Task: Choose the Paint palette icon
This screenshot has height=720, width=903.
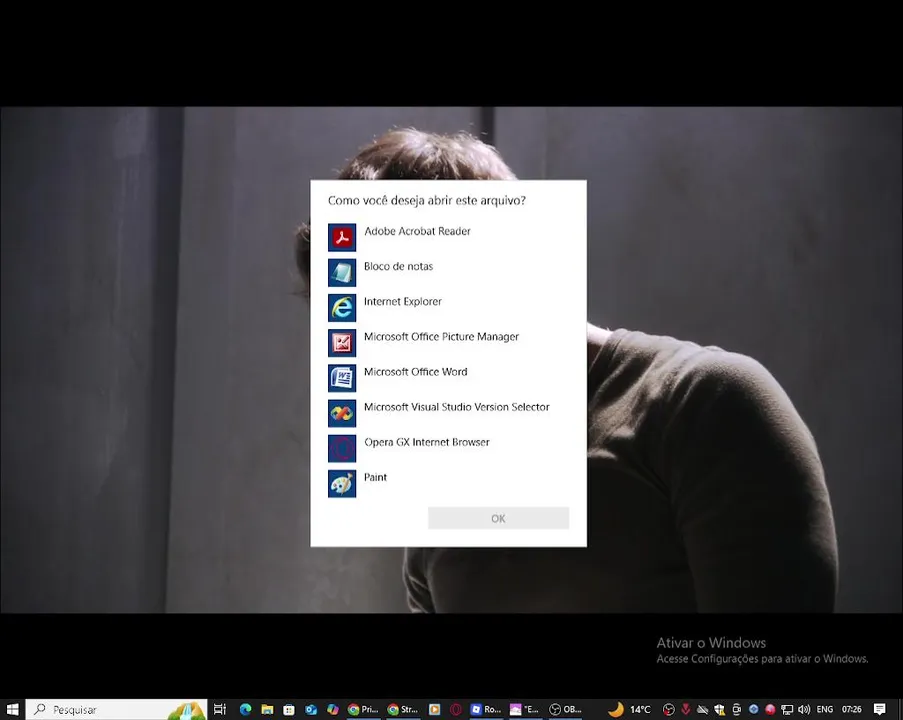Action: [x=342, y=483]
